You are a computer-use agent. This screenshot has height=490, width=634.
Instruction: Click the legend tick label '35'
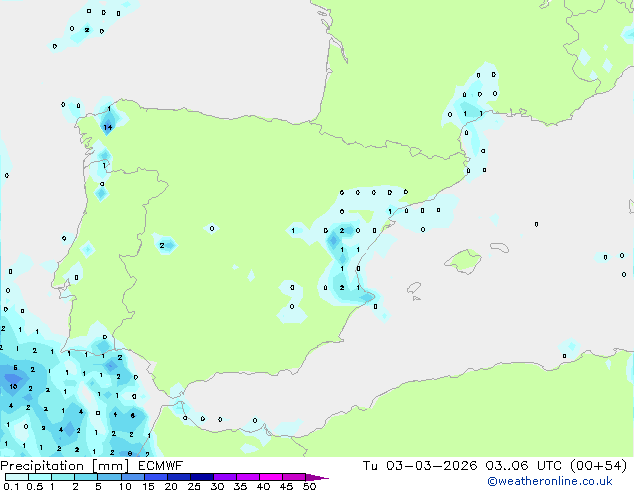[x=240, y=486]
